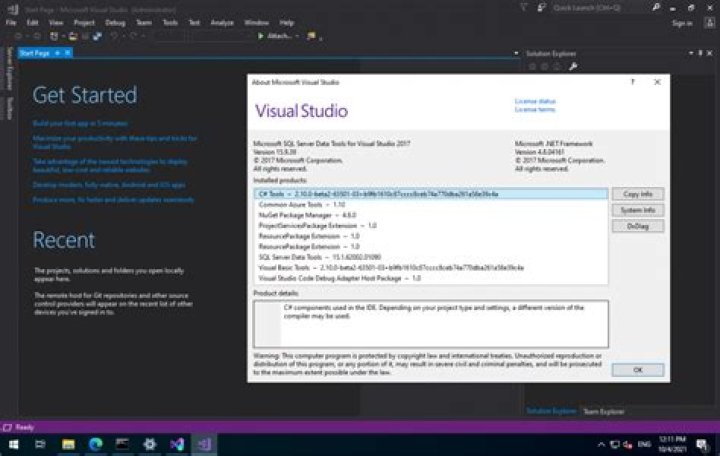Click the green Attach start arrow
This screenshot has width=720, height=456.
pos(262,36)
